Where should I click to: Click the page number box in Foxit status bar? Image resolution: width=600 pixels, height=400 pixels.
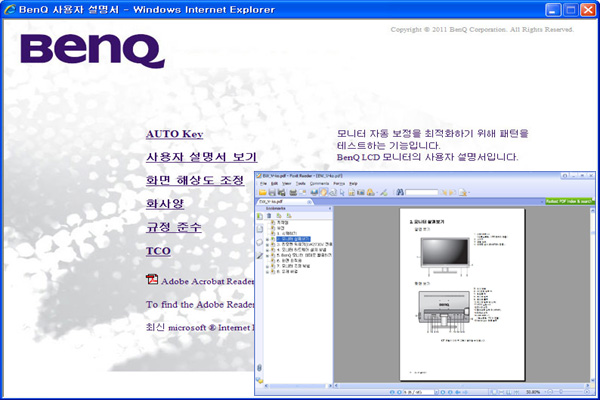(418, 392)
